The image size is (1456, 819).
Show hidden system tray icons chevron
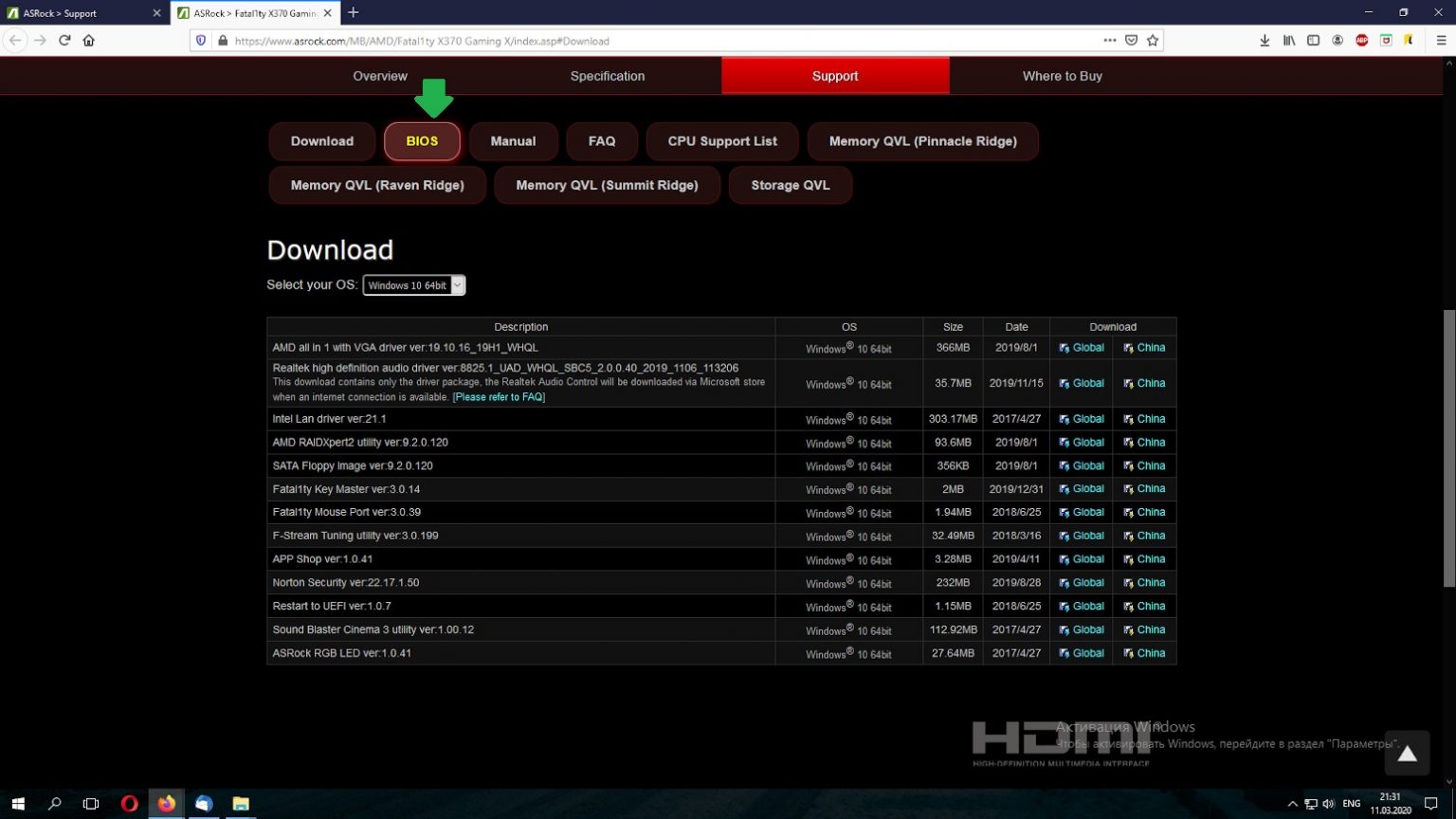(x=1292, y=804)
